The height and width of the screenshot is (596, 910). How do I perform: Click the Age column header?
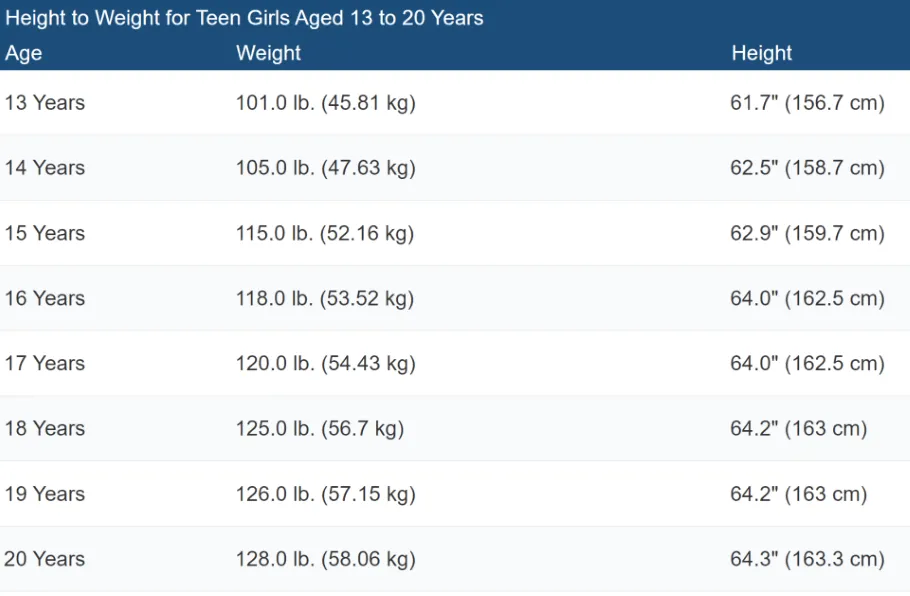pyautogui.click(x=24, y=53)
